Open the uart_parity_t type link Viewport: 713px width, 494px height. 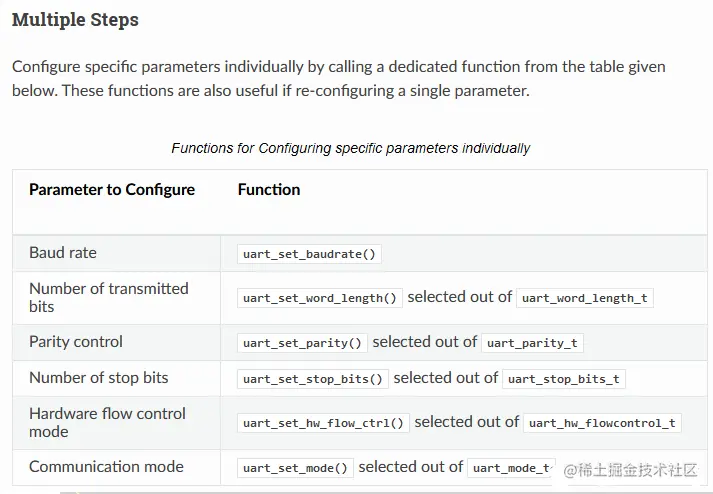click(x=531, y=343)
